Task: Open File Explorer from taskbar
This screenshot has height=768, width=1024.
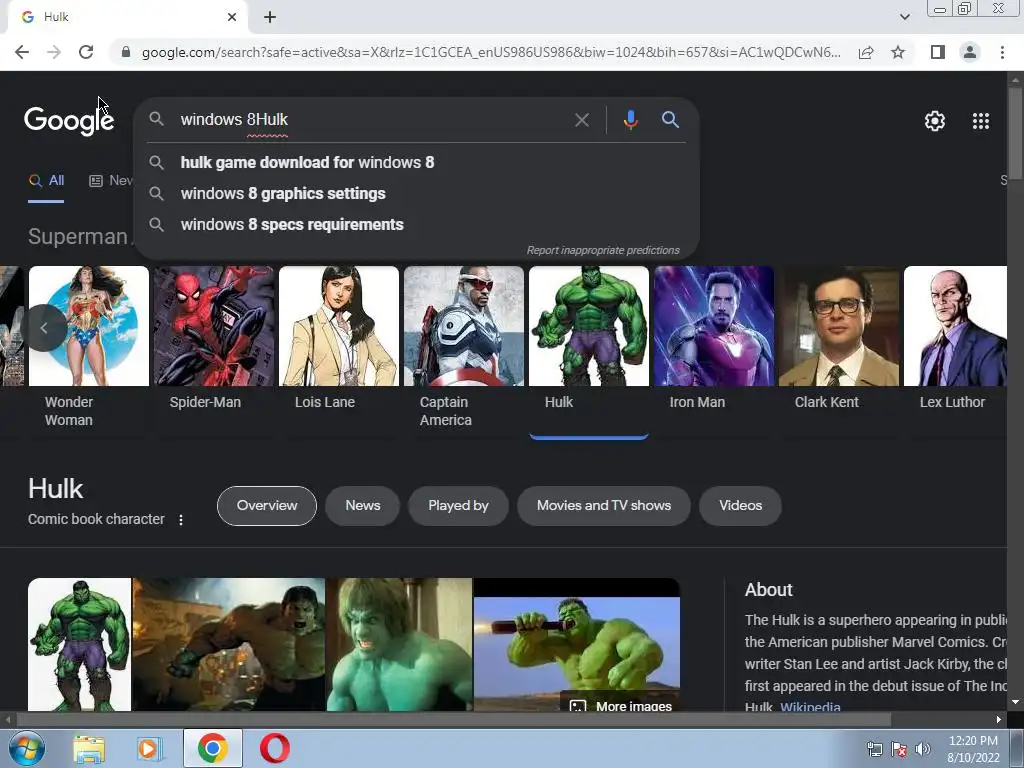Action: tap(89, 748)
